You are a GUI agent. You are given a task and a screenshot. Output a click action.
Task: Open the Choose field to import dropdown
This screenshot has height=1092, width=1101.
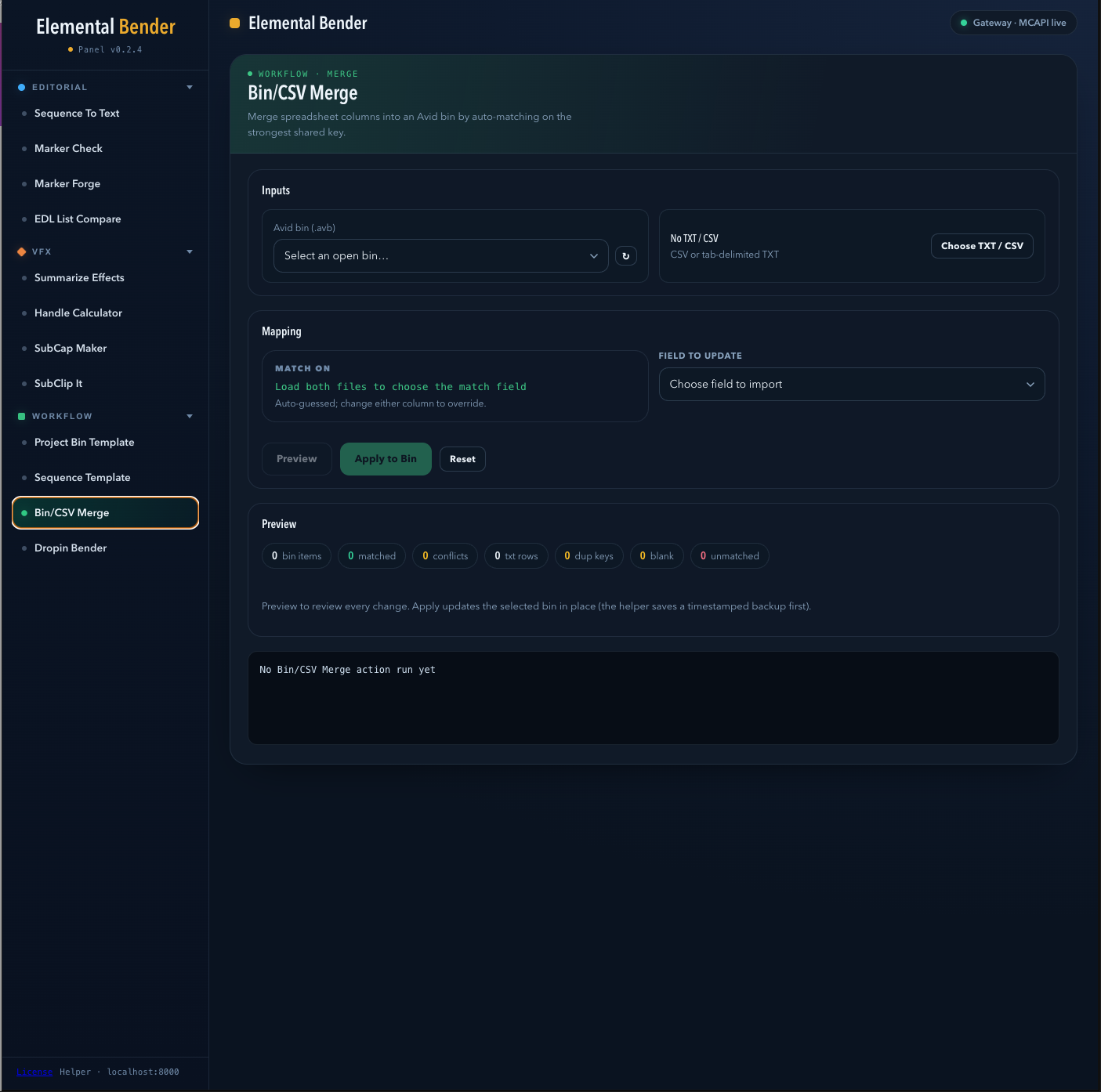tap(852, 385)
